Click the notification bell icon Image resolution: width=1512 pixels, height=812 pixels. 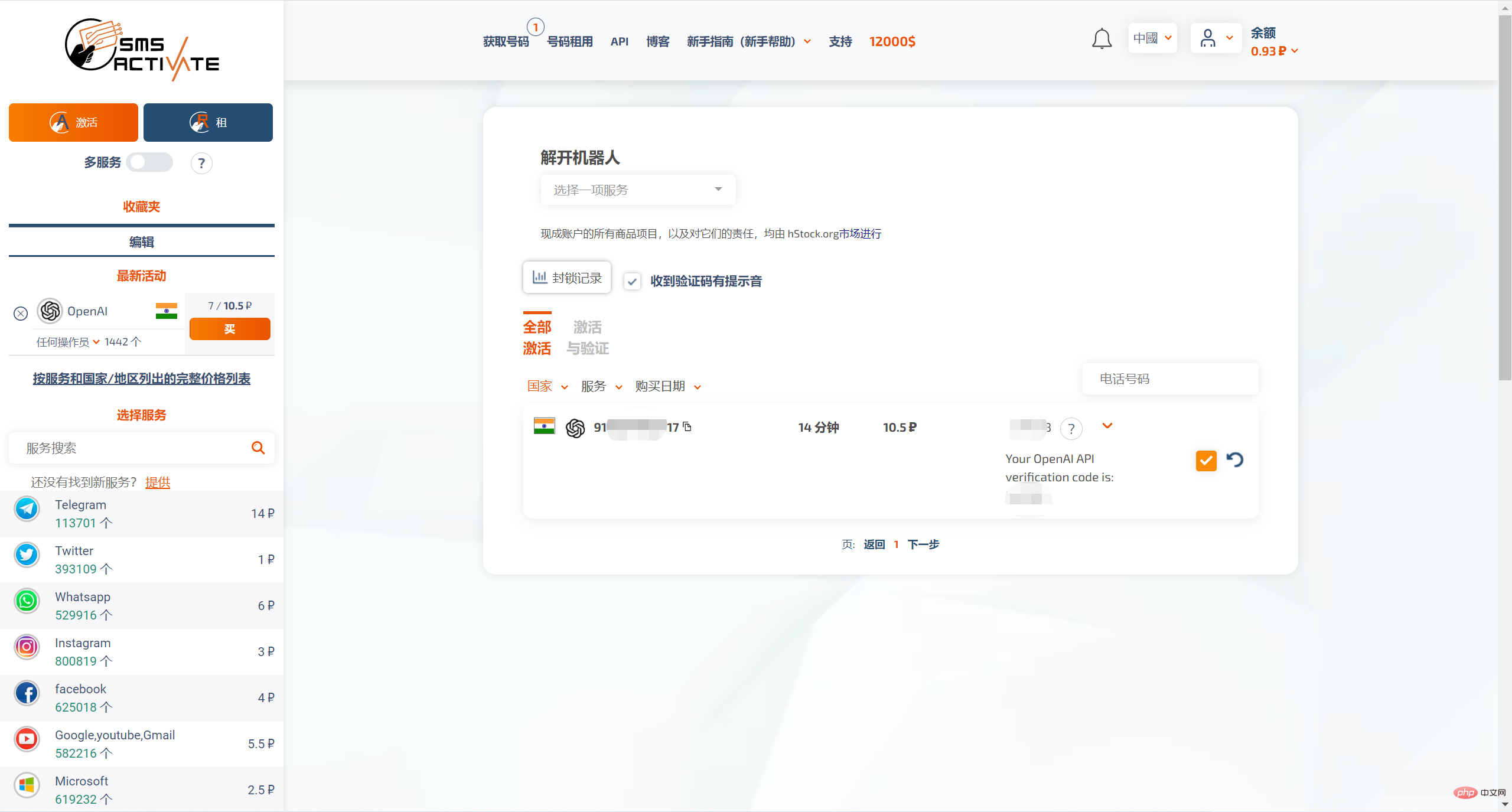pos(1100,41)
